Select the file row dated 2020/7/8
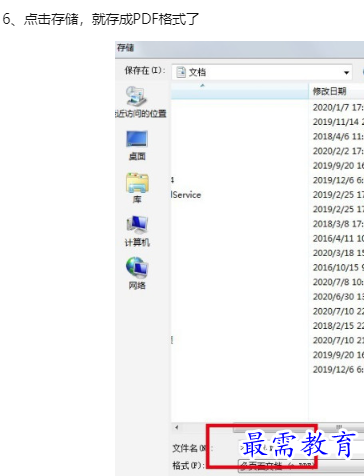This screenshot has height=476, width=364. (x=267, y=282)
